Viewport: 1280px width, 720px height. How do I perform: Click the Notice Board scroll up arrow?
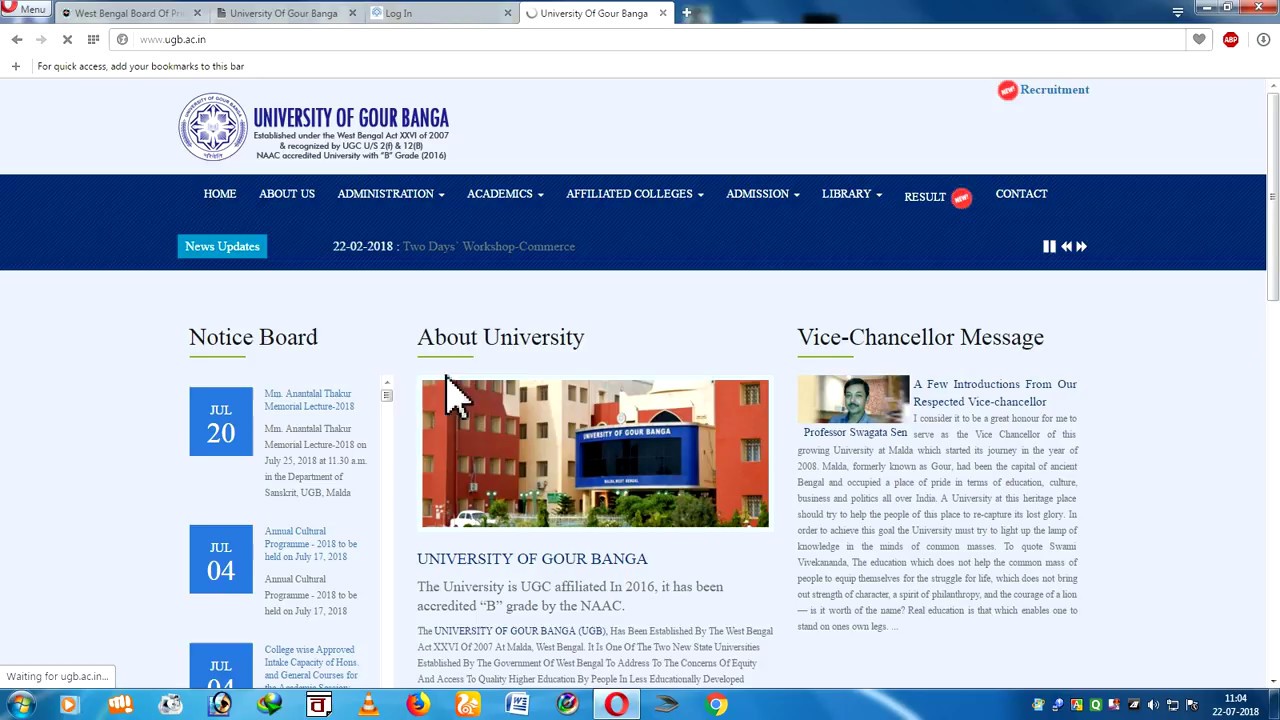(387, 383)
